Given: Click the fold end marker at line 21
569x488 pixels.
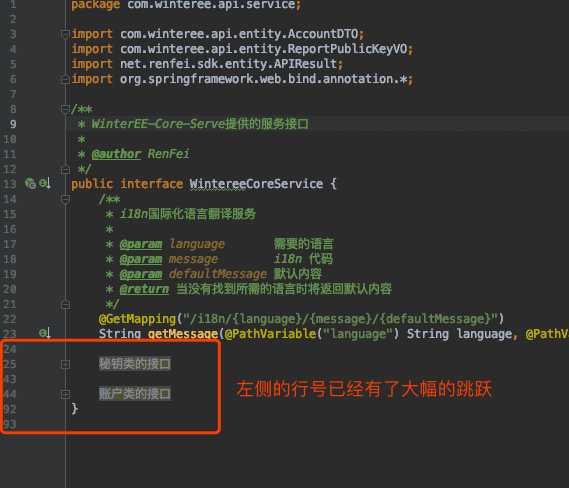Looking at the screenshot, I should [x=65, y=305].
